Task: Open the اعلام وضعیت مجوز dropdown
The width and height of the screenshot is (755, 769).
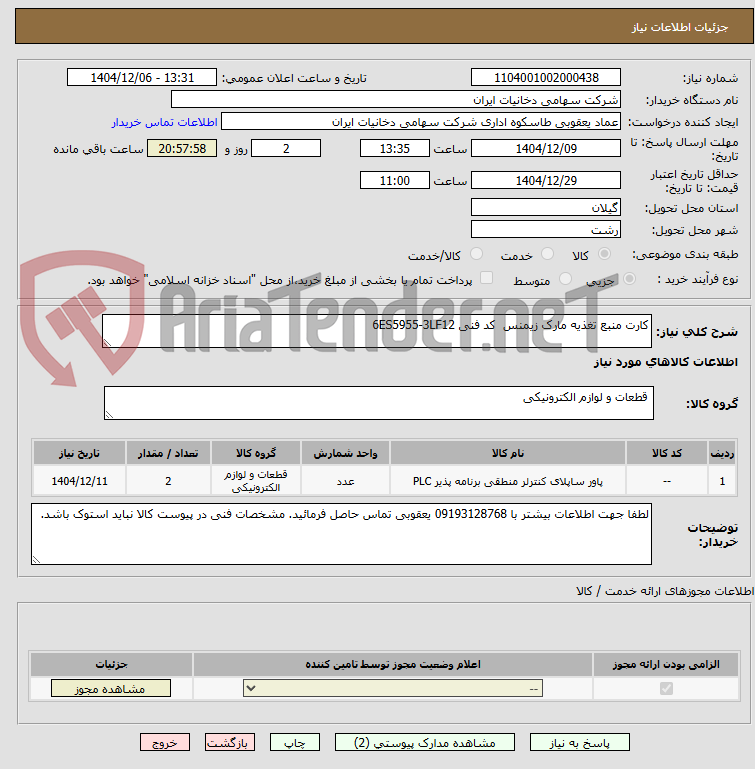Action: click(393, 689)
